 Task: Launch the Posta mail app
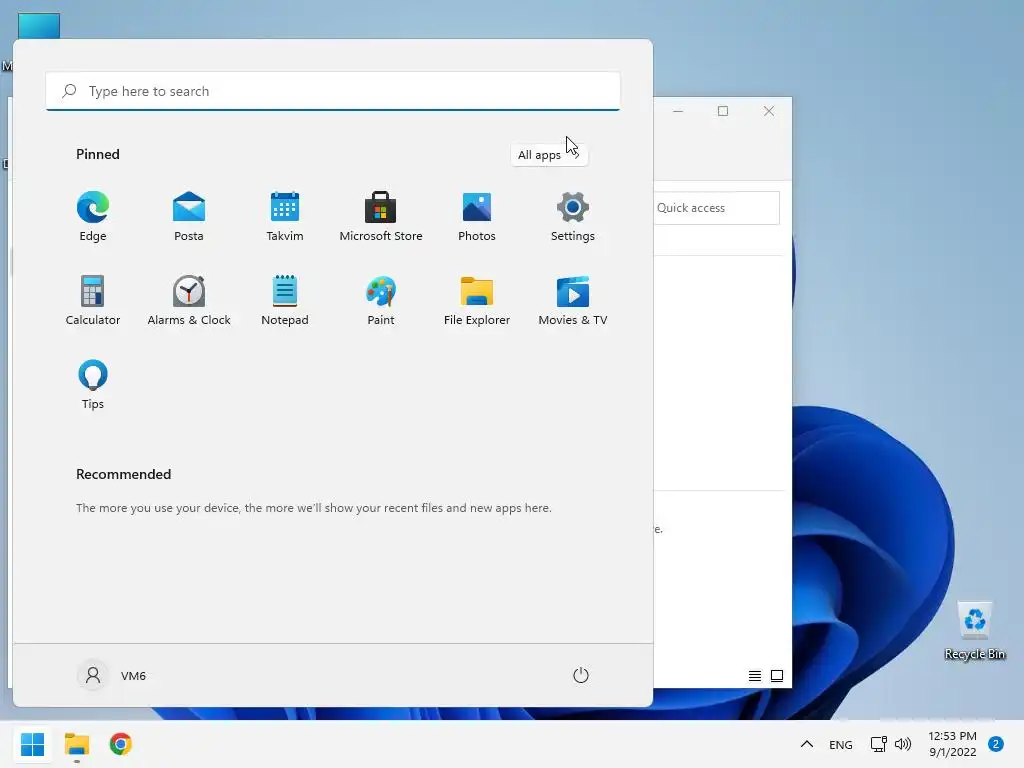point(189,217)
